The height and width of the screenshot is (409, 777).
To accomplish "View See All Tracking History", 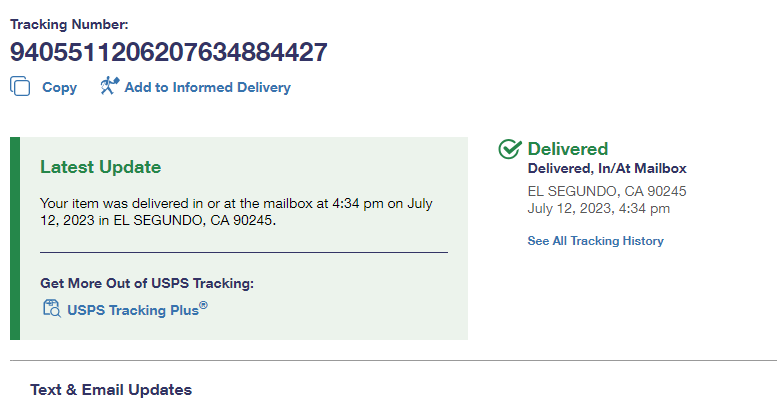I will [595, 241].
